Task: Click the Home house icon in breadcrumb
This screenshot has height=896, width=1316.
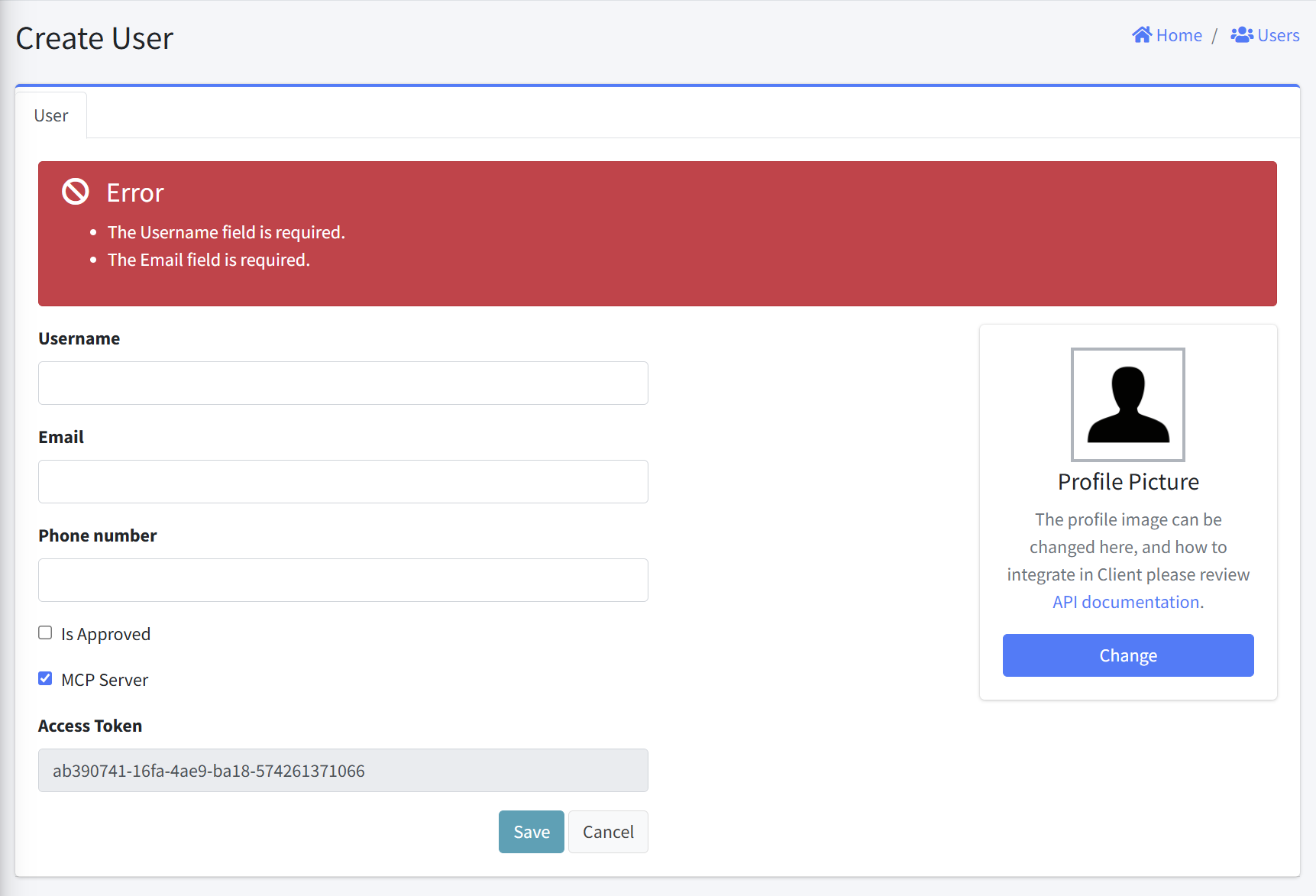Action: pos(1142,35)
